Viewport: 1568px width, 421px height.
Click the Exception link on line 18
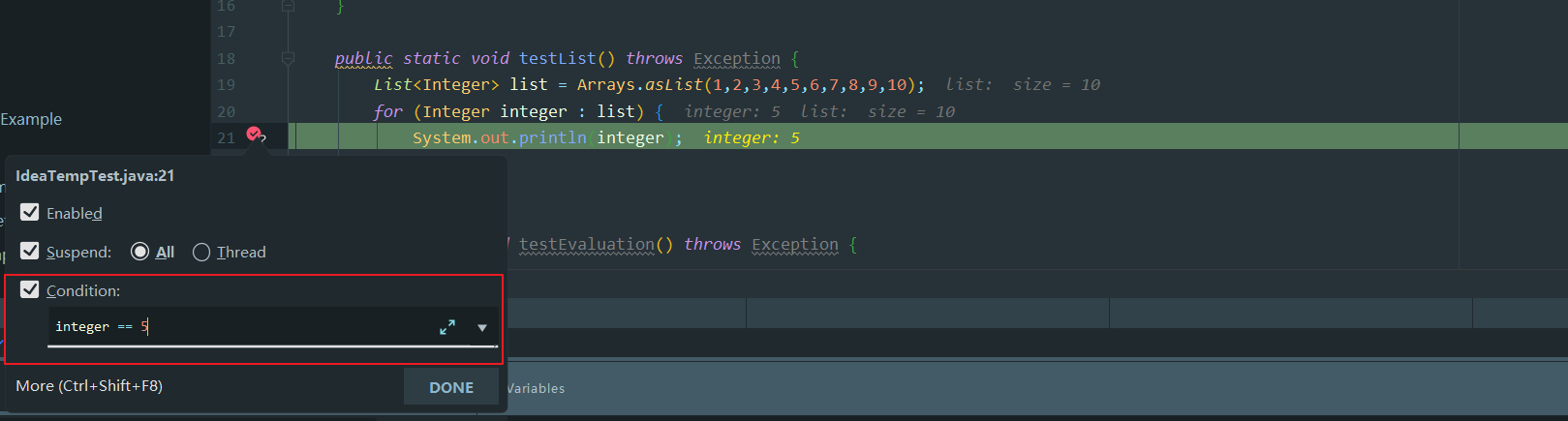tap(736, 58)
